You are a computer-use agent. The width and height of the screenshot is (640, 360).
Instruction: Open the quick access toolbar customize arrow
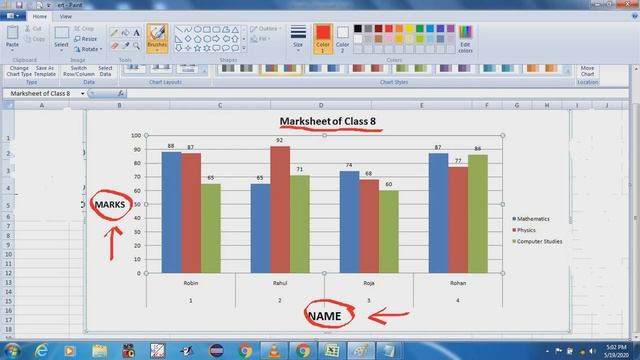coord(48,5)
